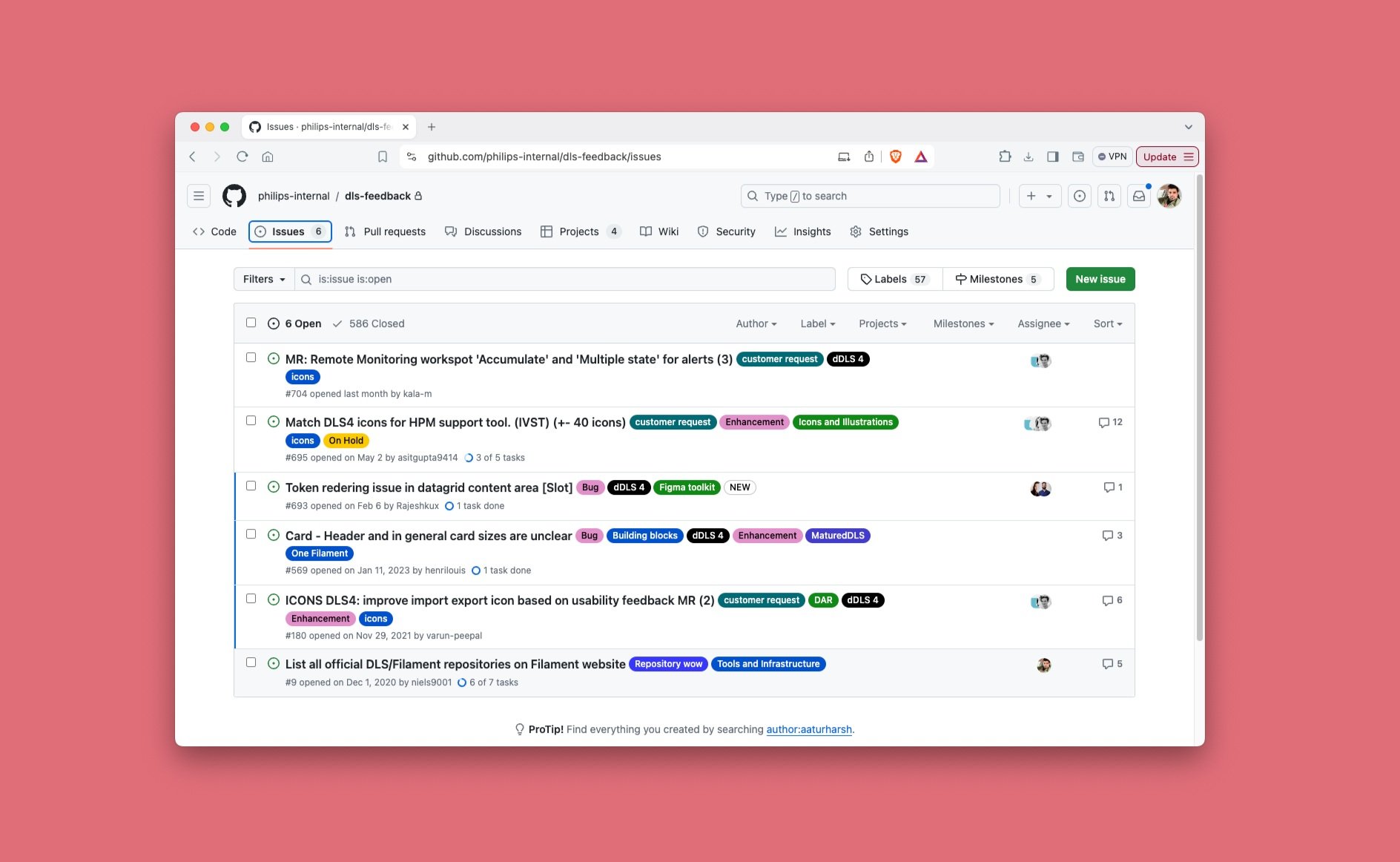This screenshot has height=862, width=1400.
Task: Open the browser home page
Action: (268, 157)
